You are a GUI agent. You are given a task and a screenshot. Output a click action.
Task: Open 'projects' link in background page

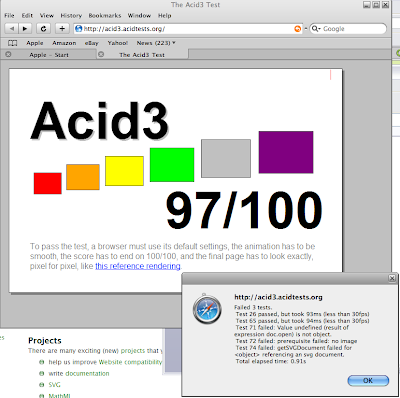pos(133,351)
